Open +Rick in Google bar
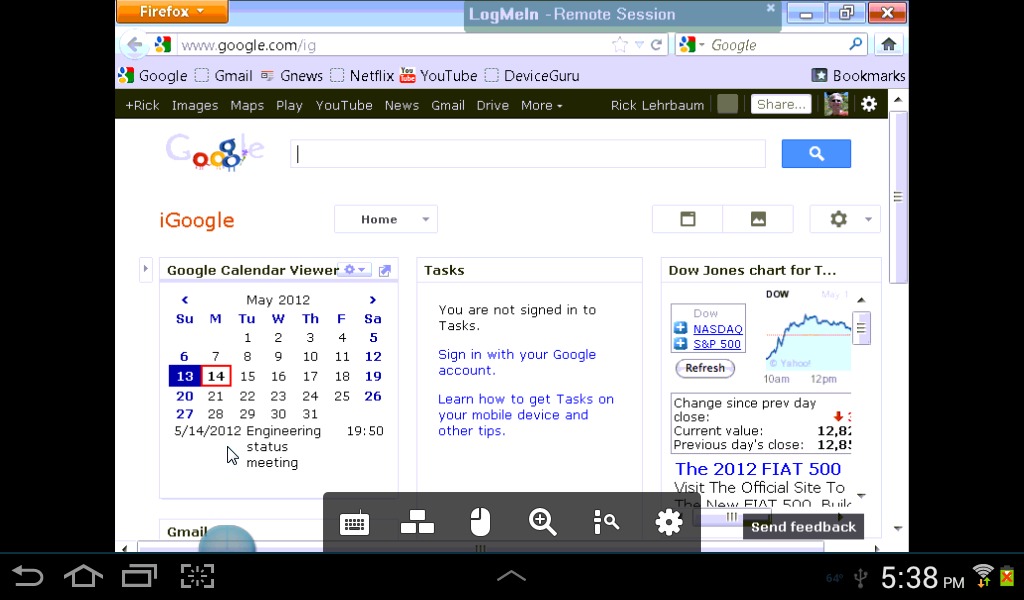 pyautogui.click(x=142, y=105)
